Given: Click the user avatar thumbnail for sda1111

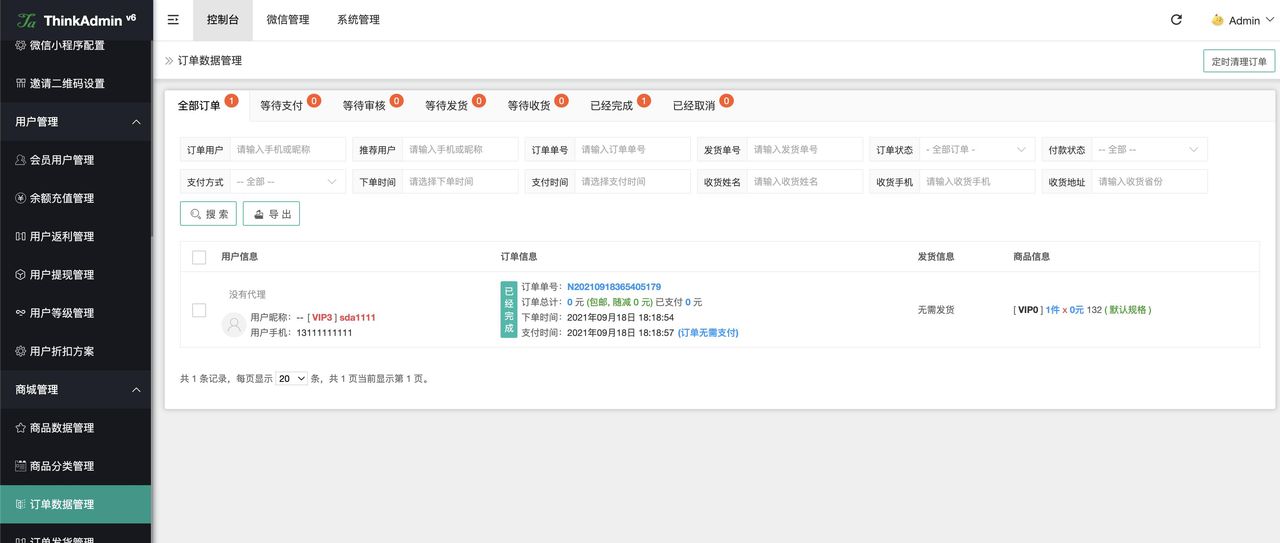Looking at the screenshot, I should tap(234, 324).
